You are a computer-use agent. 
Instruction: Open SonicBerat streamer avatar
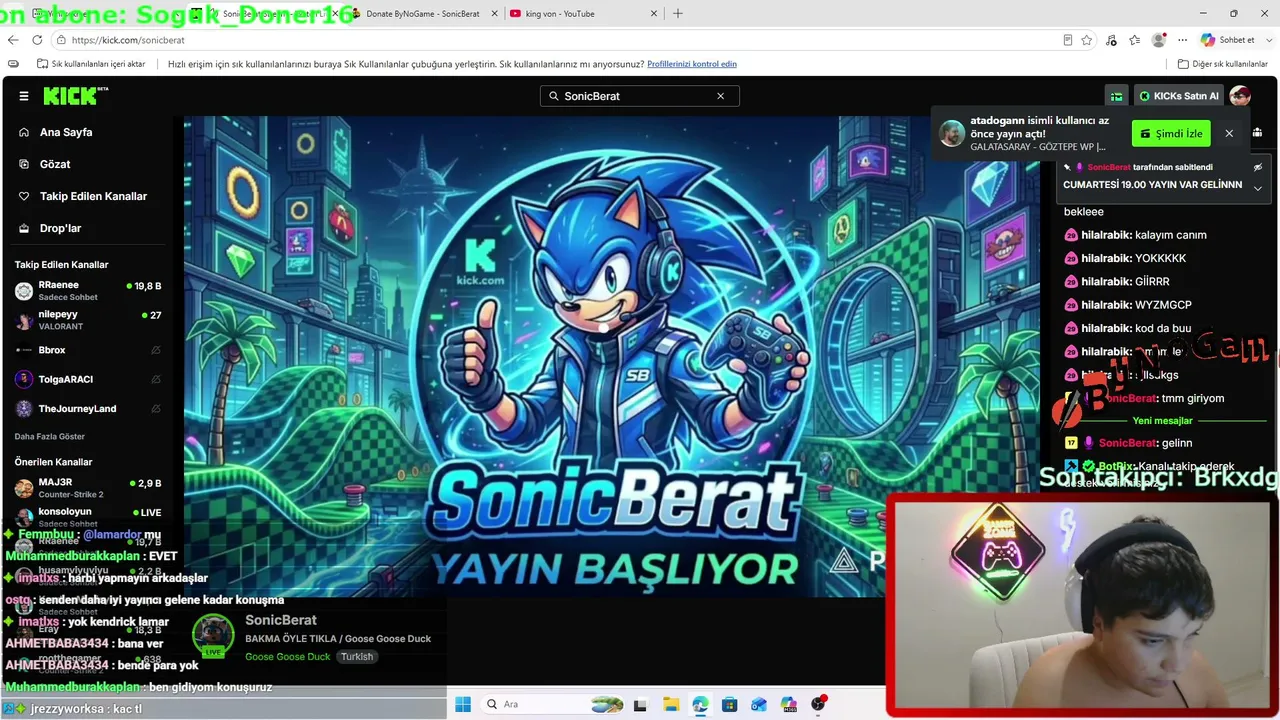coord(213,634)
